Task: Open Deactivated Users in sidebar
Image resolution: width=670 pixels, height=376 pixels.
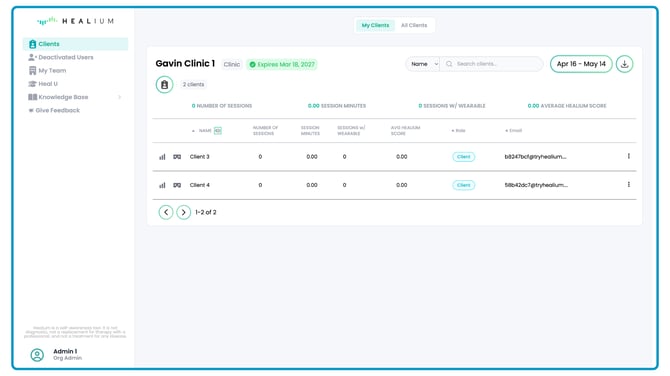Action: coord(61,57)
